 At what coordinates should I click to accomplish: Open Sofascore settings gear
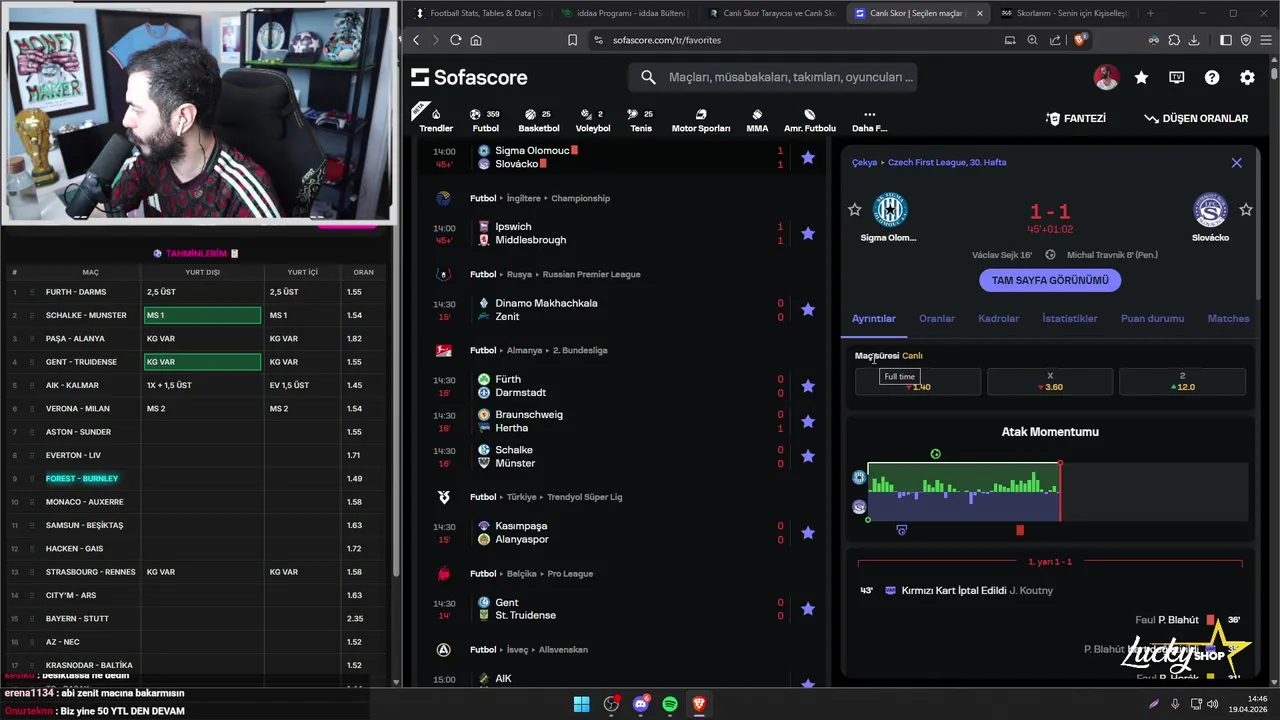1247,77
